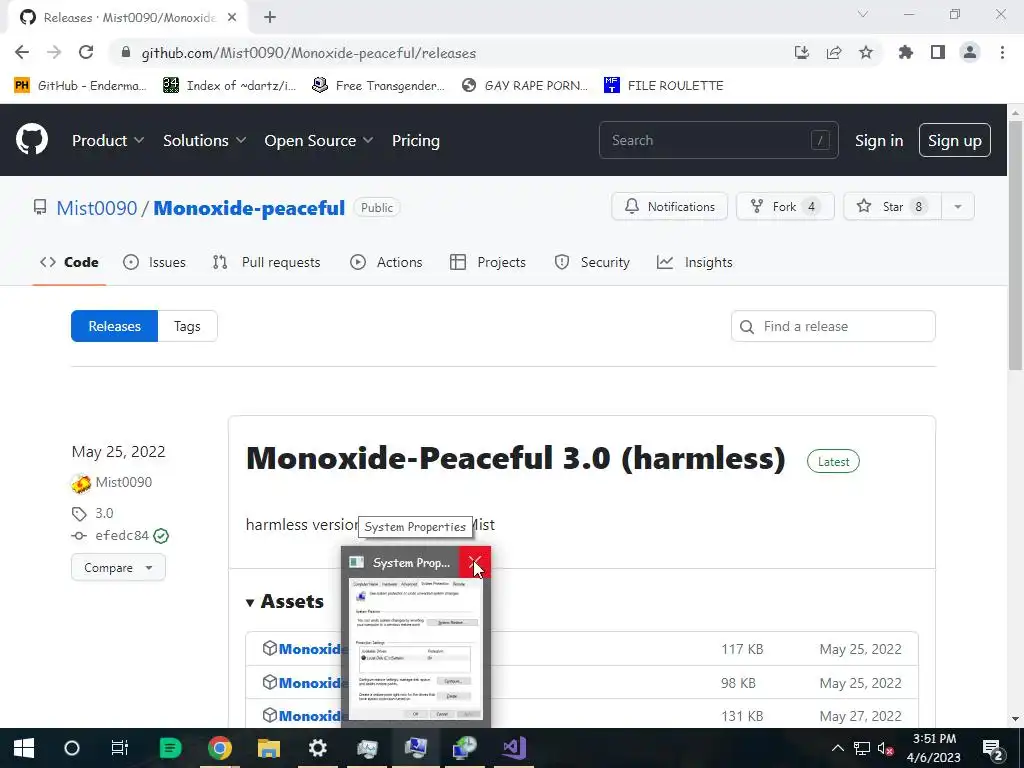1024x768 pixels.
Task: Reload the page with refresh icon
Action: point(86,52)
